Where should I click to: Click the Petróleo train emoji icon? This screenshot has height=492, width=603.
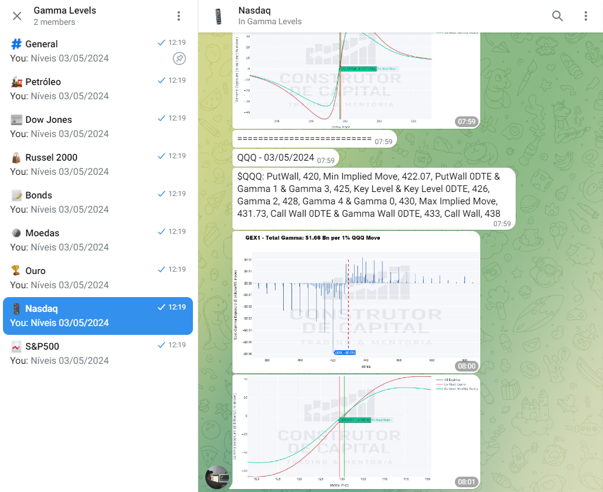coord(16,82)
